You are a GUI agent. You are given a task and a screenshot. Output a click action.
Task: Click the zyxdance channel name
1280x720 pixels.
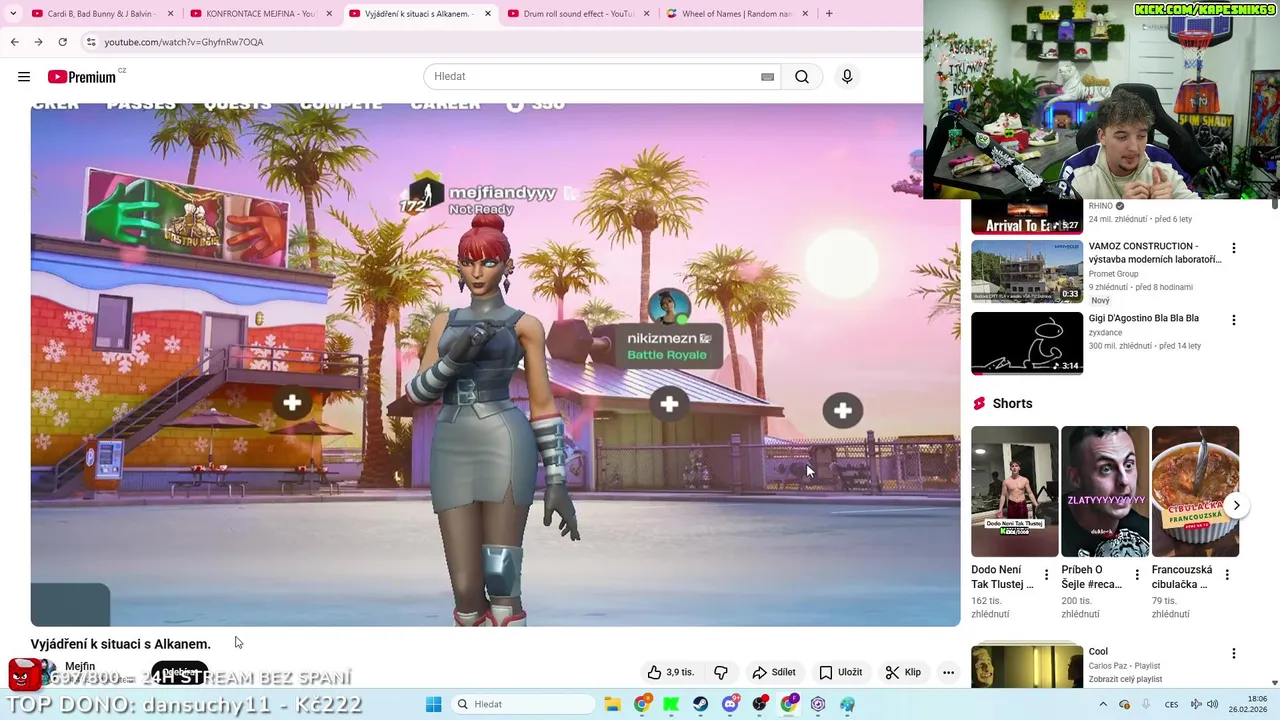coord(1105,332)
